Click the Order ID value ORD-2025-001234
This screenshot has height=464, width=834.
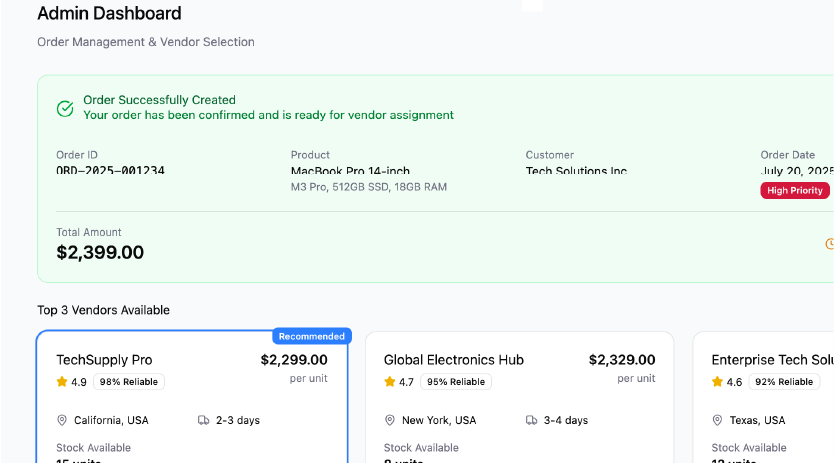[x=111, y=170]
